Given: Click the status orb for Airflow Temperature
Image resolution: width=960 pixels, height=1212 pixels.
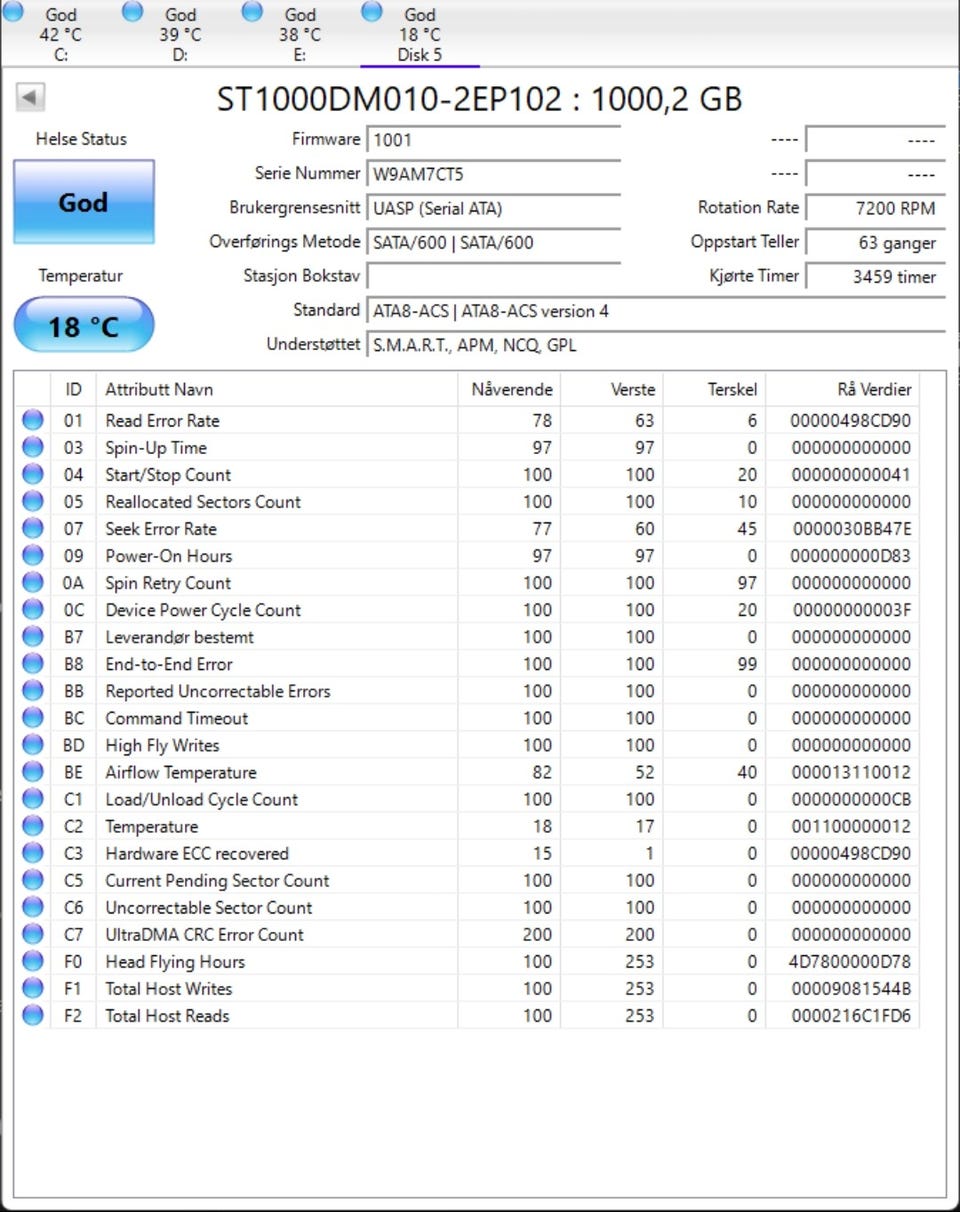Looking at the screenshot, I should [x=33, y=771].
